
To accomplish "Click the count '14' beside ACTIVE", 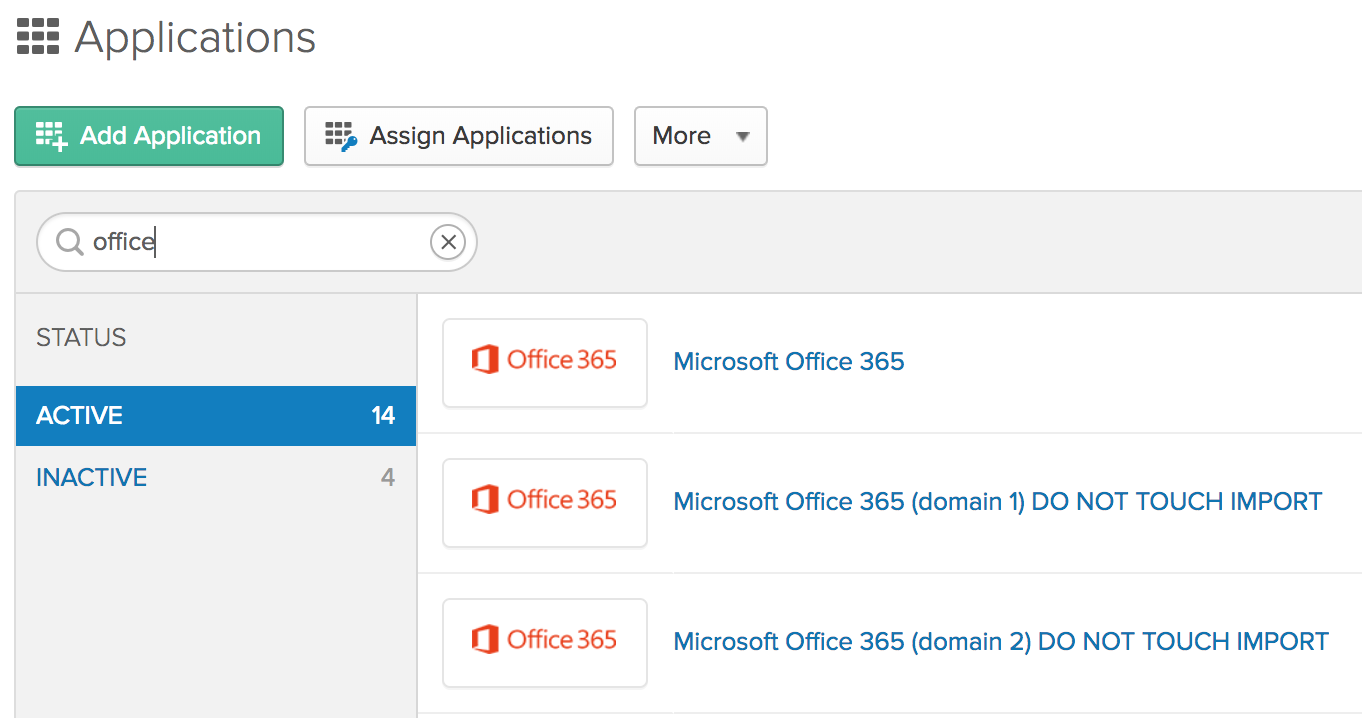I will (x=384, y=416).
